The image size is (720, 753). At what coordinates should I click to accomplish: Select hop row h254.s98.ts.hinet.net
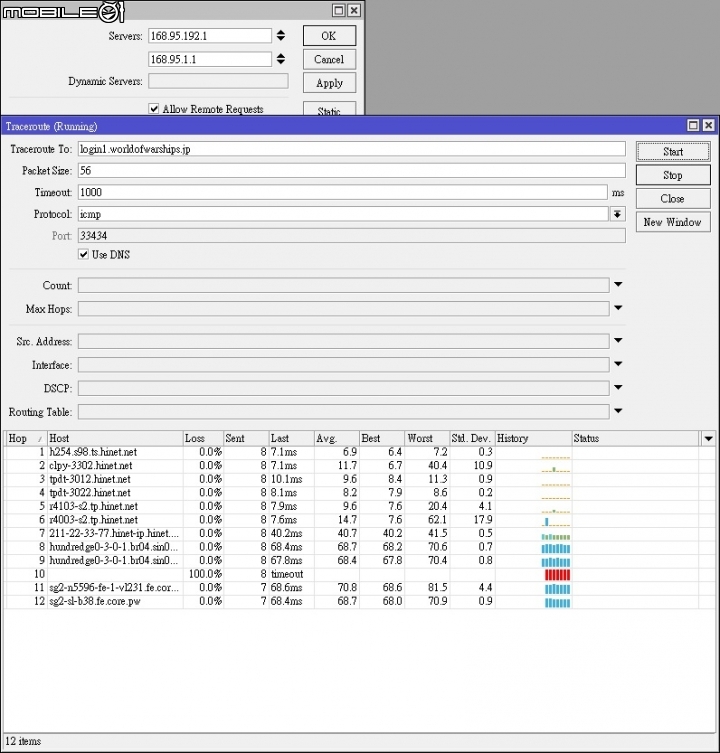click(360, 452)
